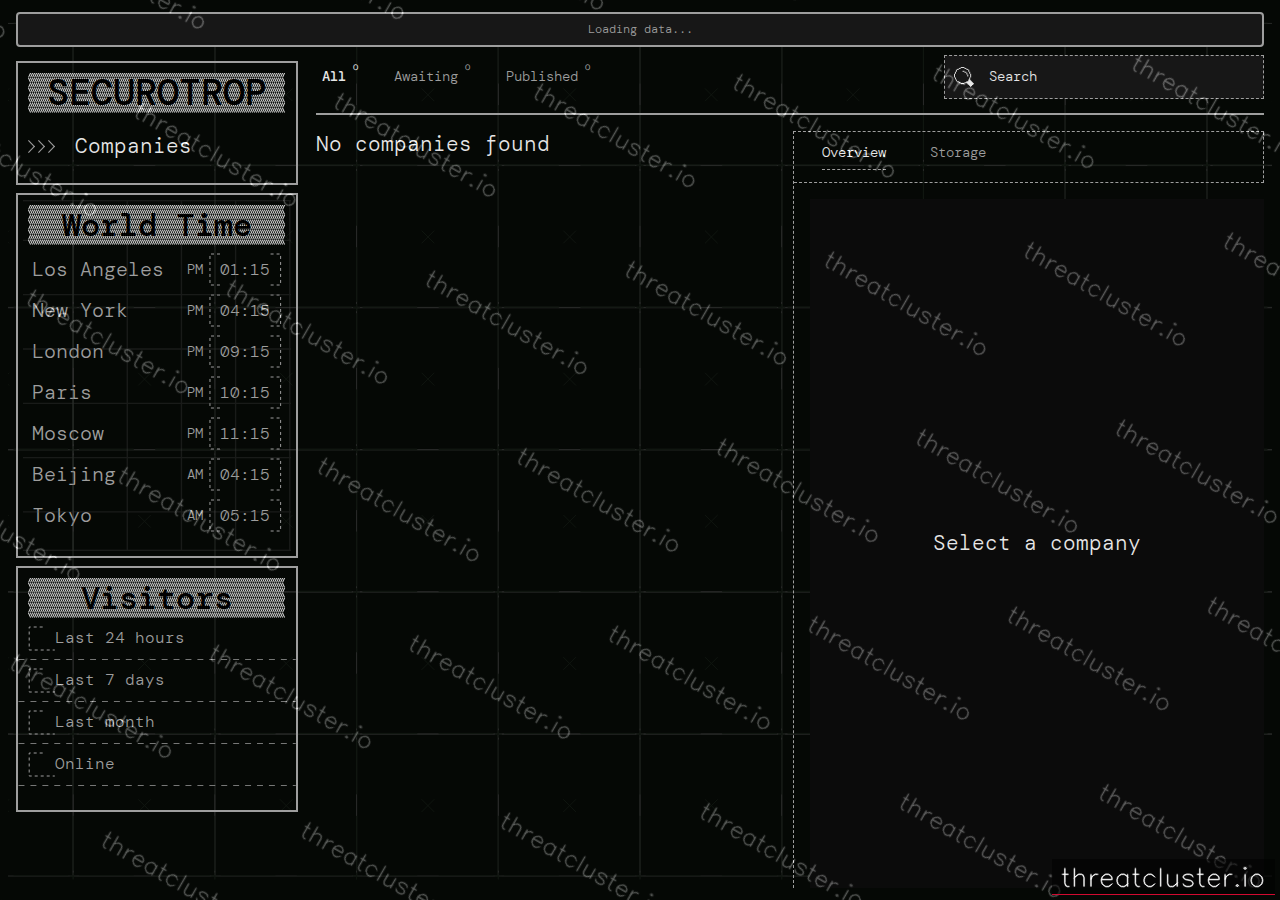Click the Moscow time row
The height and width of the screenshot is (900, 1280).
(x=157, y=434)
